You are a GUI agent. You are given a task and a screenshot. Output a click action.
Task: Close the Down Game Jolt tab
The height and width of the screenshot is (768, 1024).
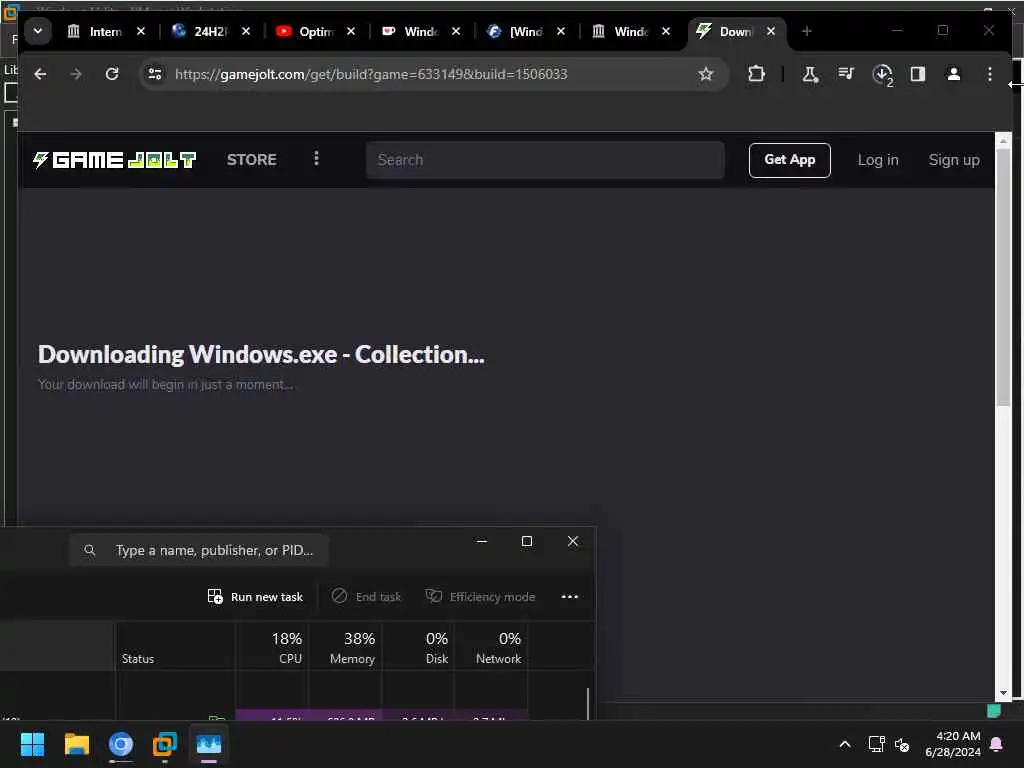[771, 31]
